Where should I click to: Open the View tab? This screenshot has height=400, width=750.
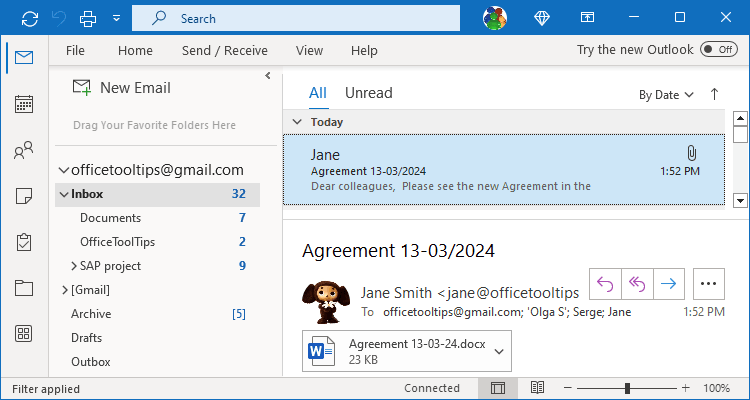(309, 50)
